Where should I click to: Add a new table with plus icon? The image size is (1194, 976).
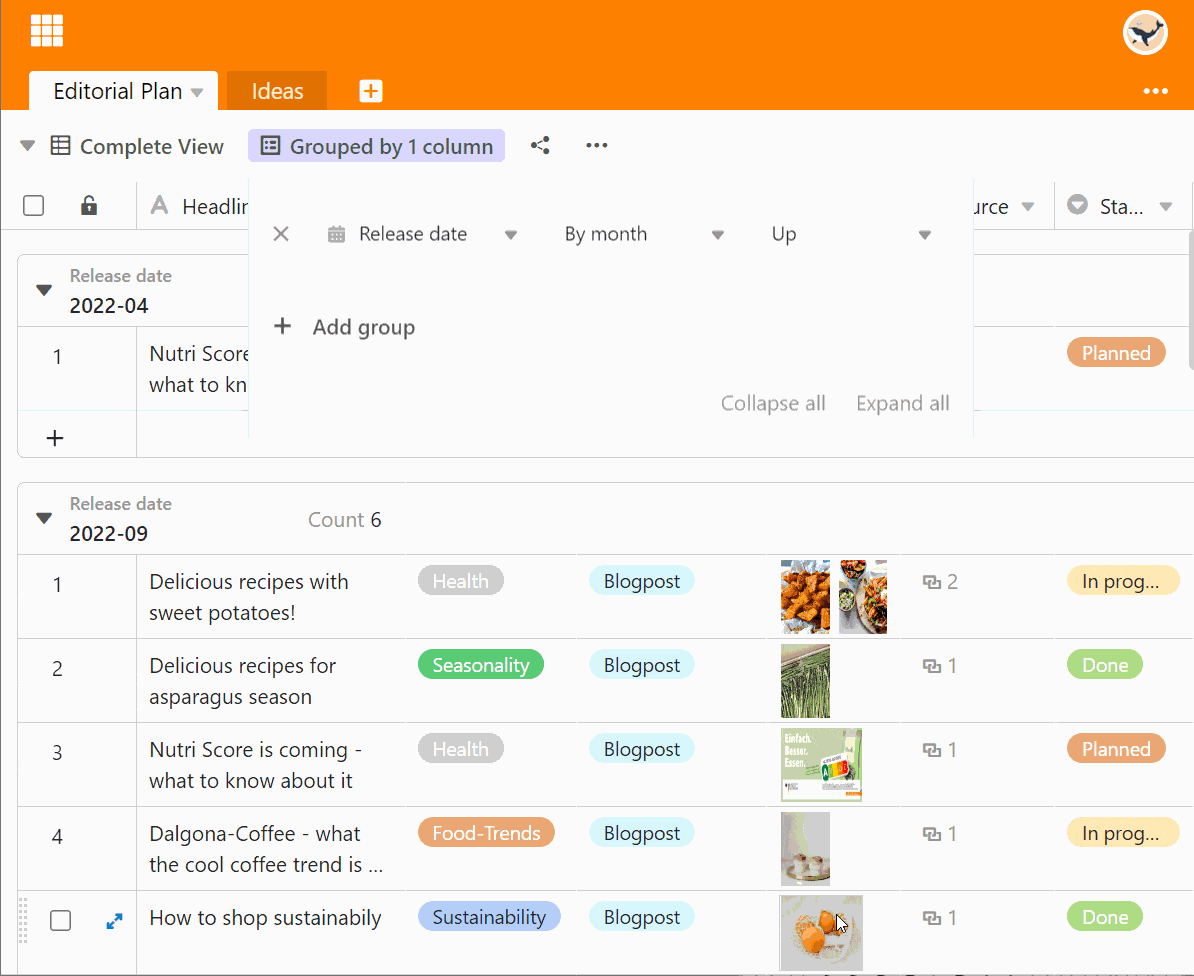[370, 91]
